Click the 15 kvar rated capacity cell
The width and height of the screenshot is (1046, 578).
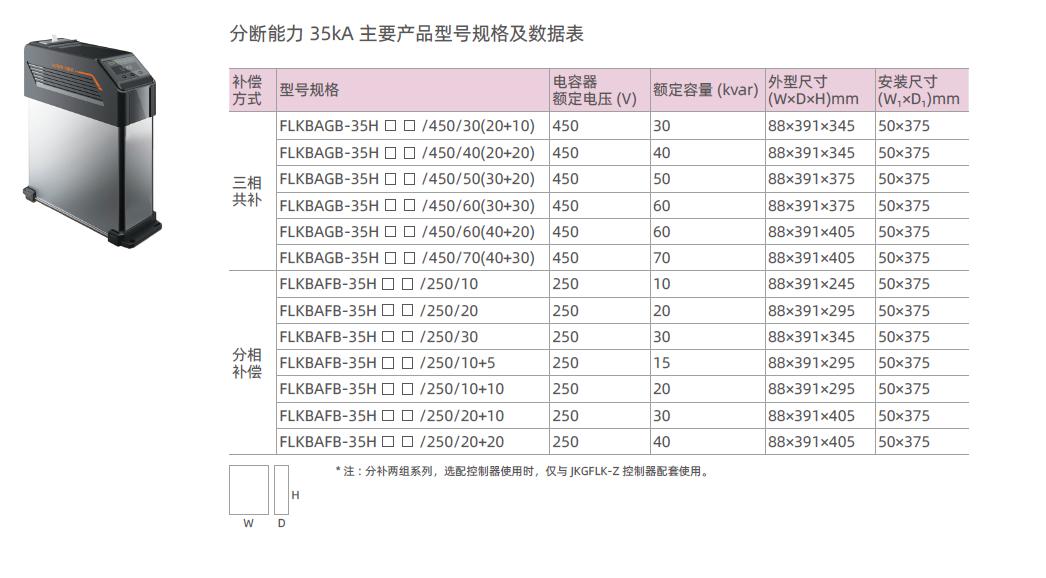click(x=662, y=363)
